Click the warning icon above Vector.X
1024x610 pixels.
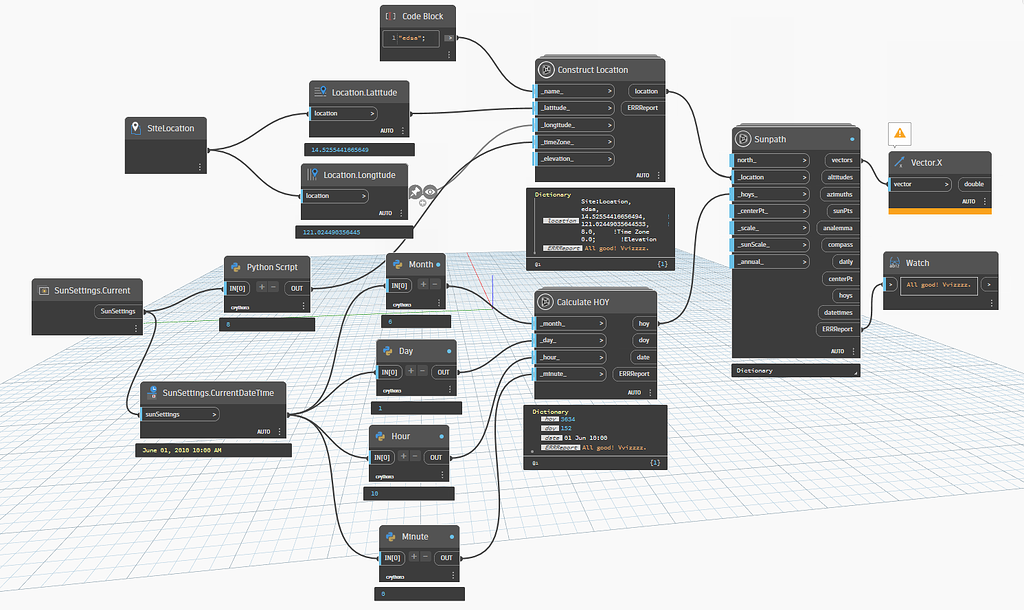point(900,133)
